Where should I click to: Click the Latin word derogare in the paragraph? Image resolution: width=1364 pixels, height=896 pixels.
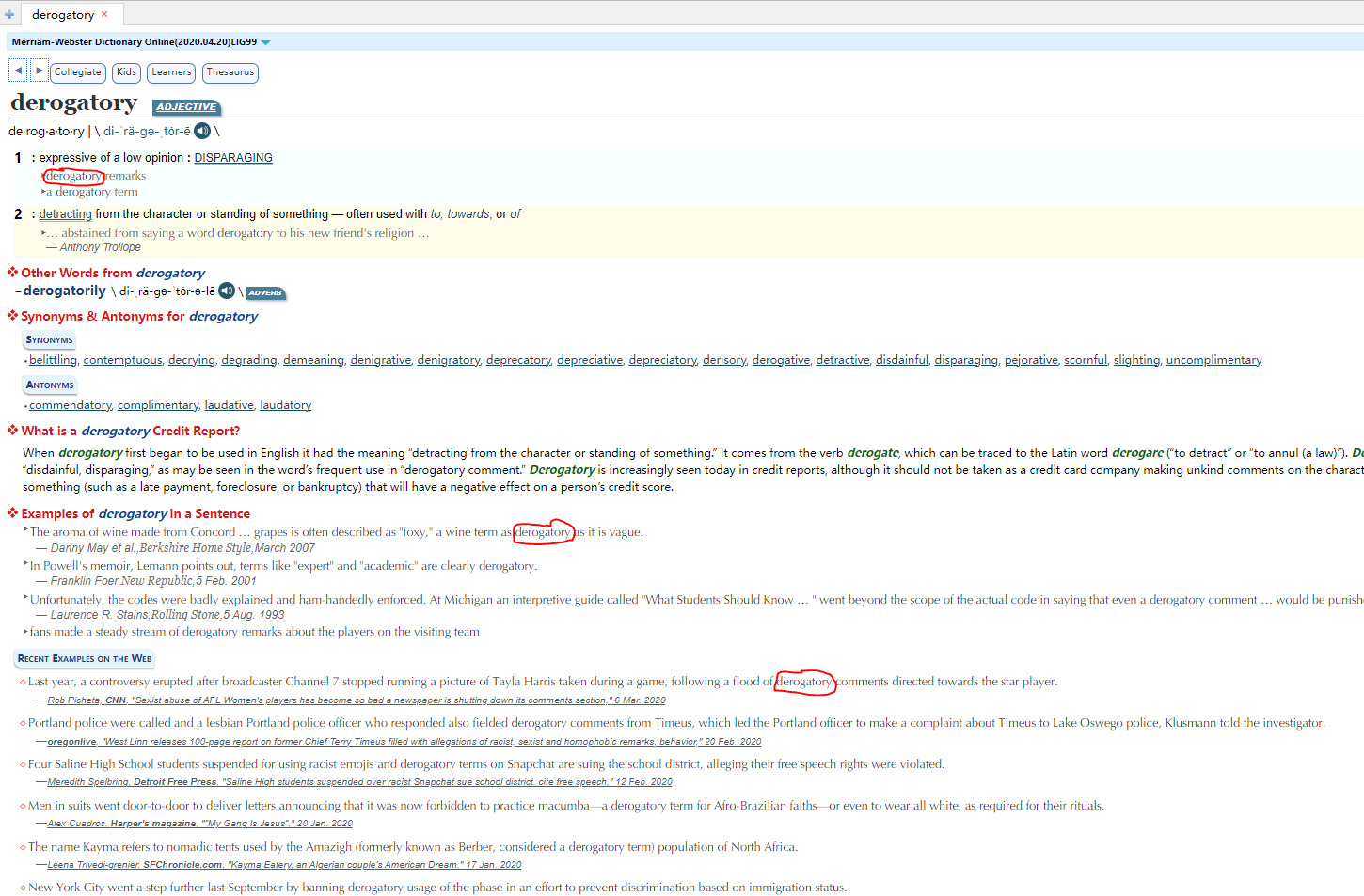click(x=1137, y=453)
